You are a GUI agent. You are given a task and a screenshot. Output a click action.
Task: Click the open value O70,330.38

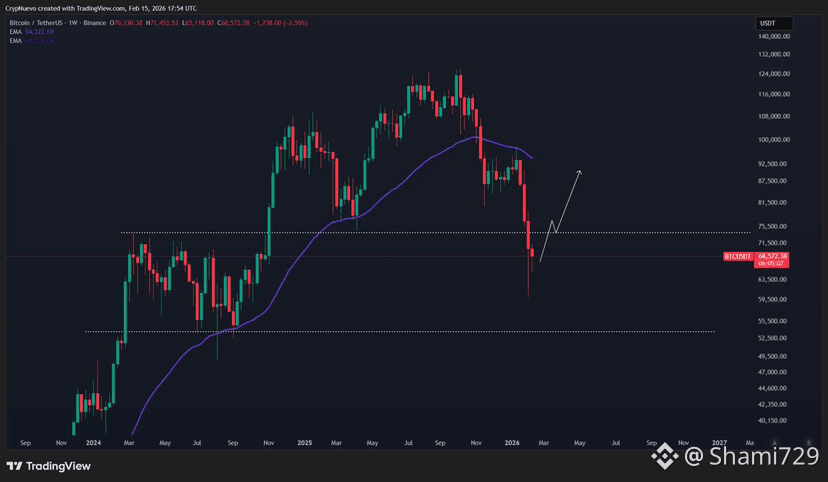click(x=126, y=23)
